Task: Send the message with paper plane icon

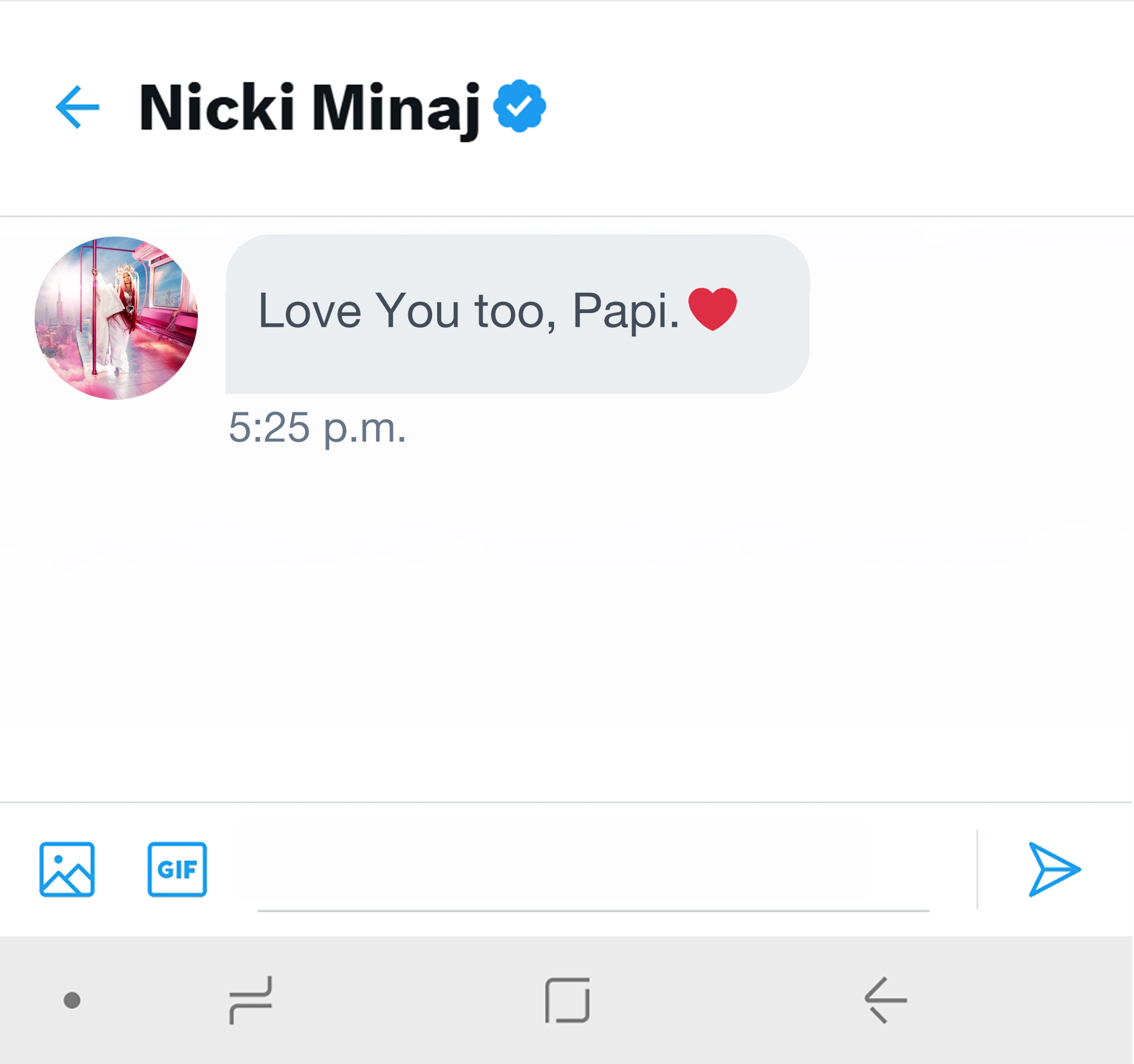Action: click(1053, 869)
